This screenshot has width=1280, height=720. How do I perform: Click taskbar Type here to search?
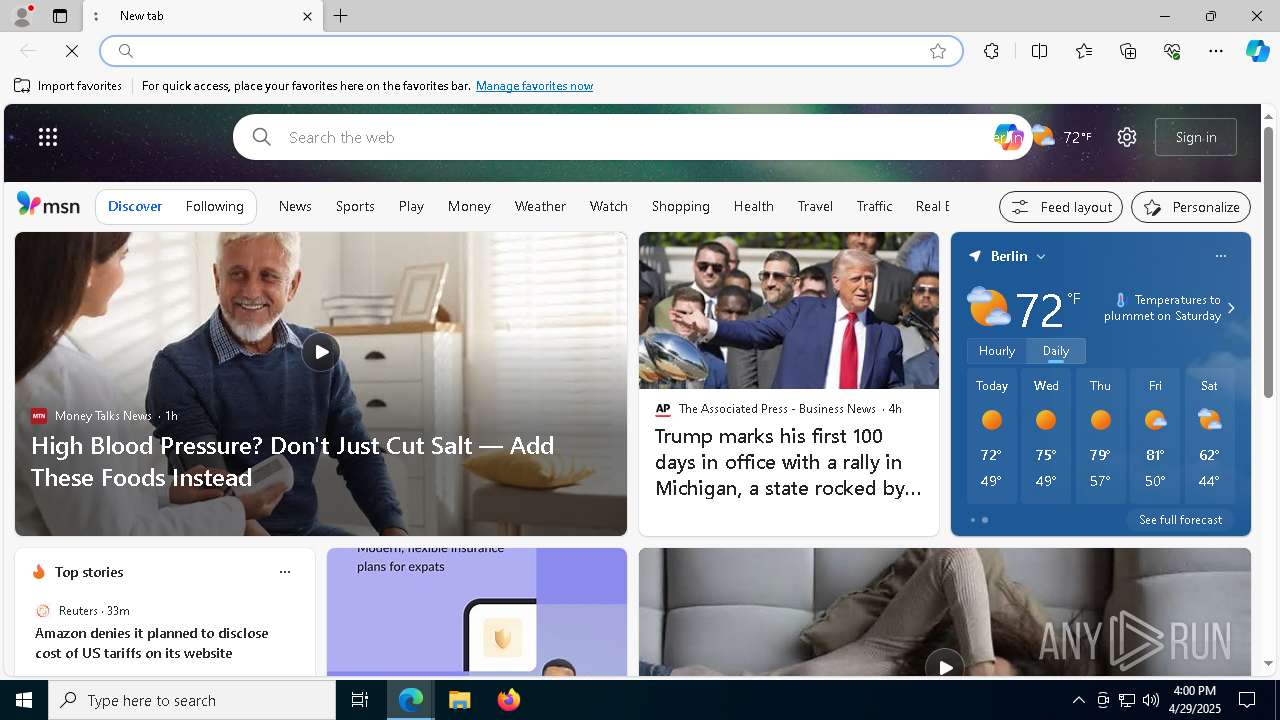192,700
